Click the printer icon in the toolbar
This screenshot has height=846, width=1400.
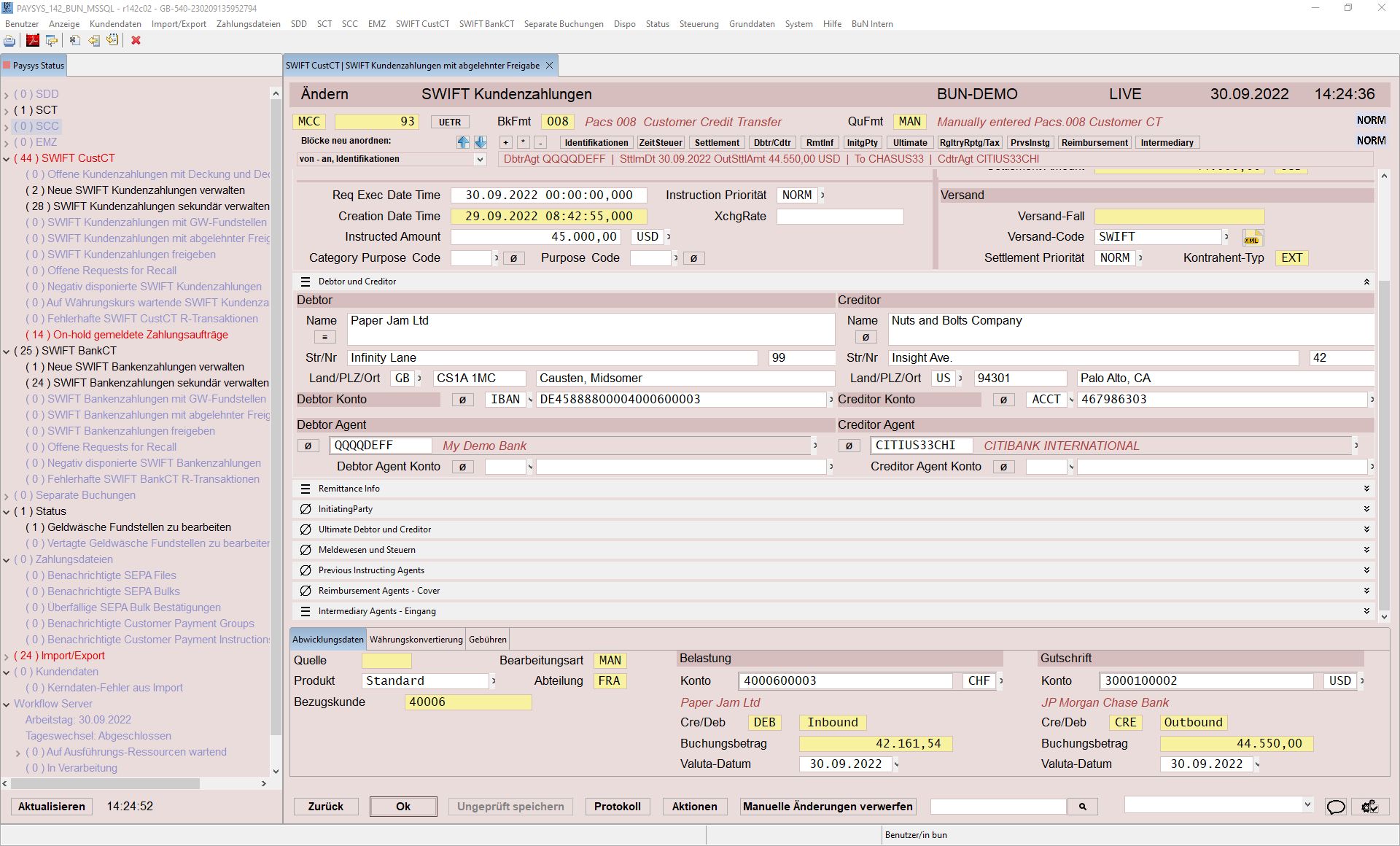(x=9, y=41)
